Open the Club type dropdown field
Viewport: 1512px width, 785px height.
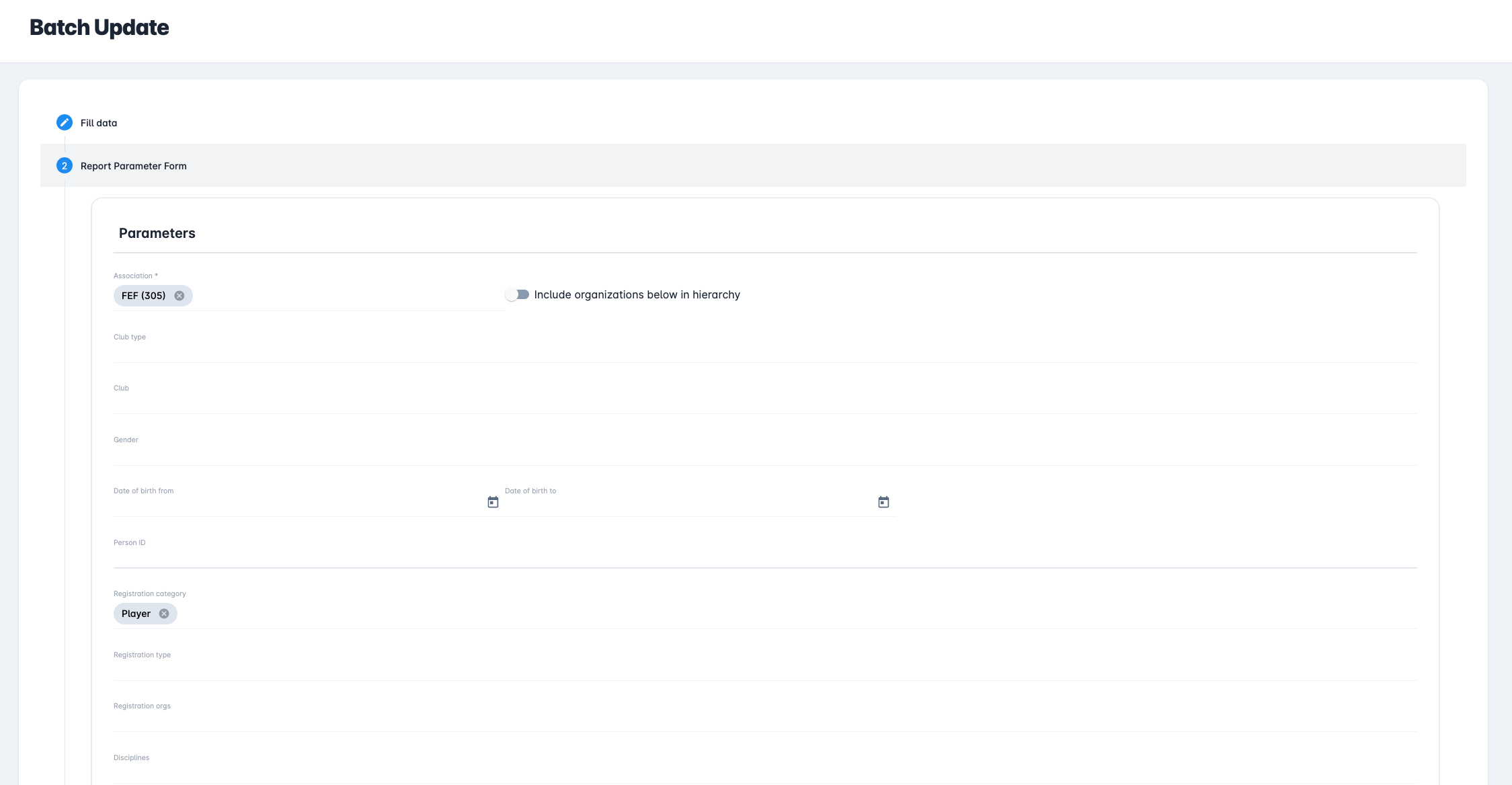coord(765,351)
